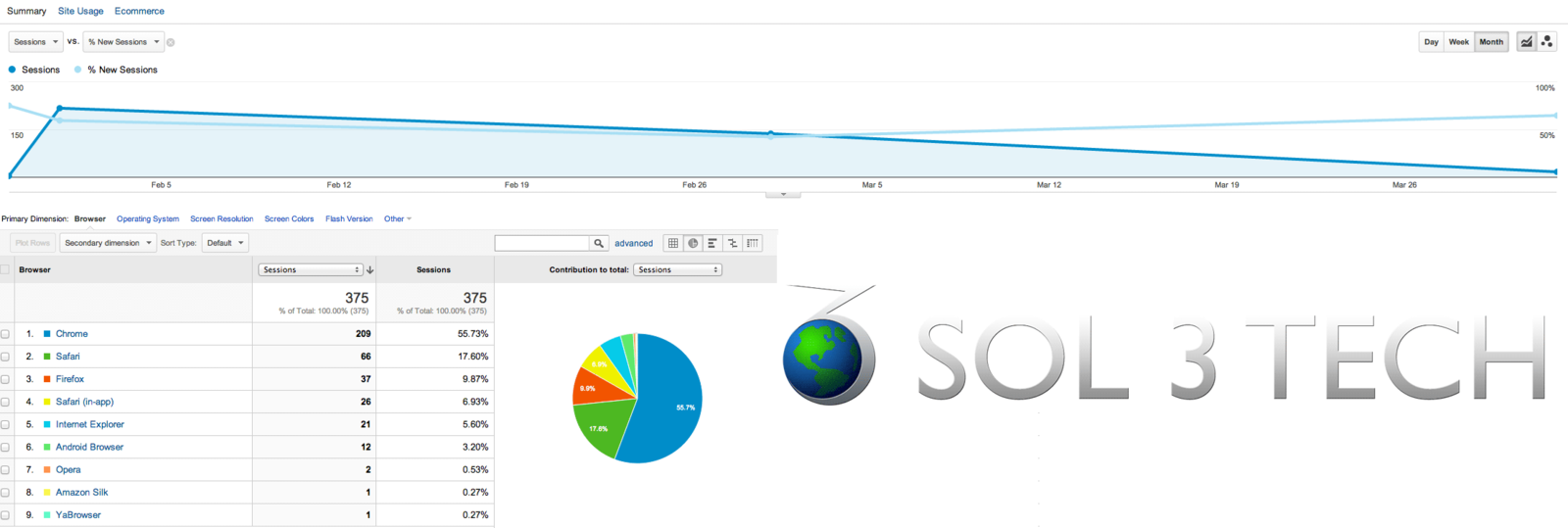Screen dimensions: 1568x528
Task: Open the Secondary dimension dropdown
Action: pyautogui.click(x=108, y=243)
